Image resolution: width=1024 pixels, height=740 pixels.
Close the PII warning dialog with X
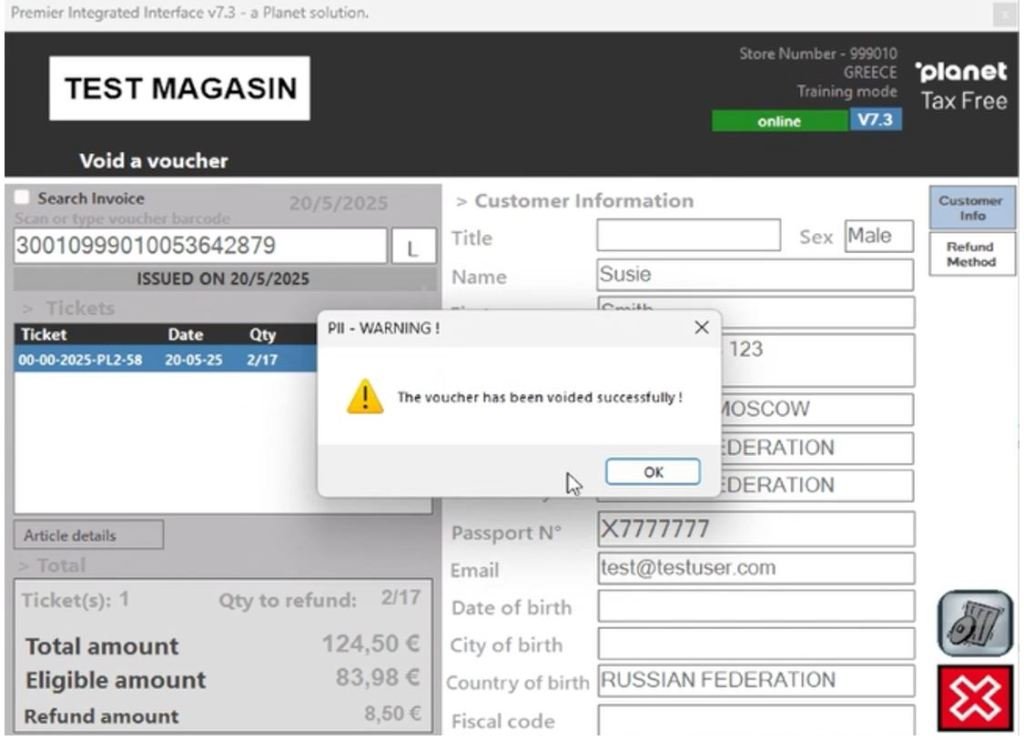click(701, 328)
